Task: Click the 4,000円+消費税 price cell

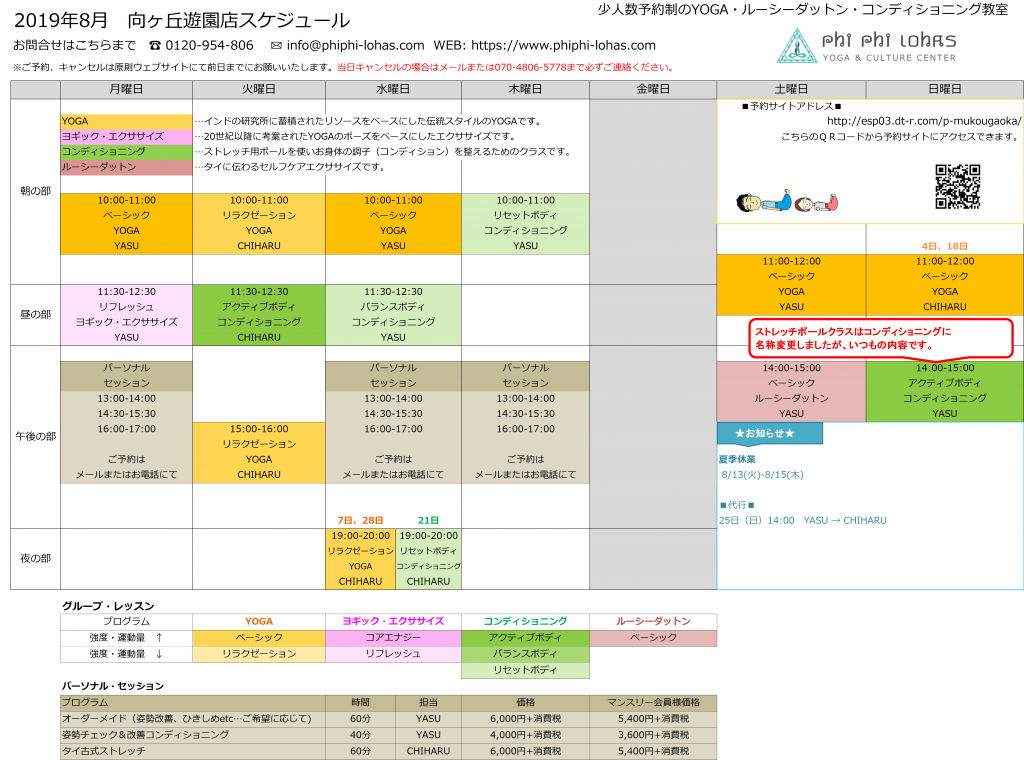Action: [525, 735]
